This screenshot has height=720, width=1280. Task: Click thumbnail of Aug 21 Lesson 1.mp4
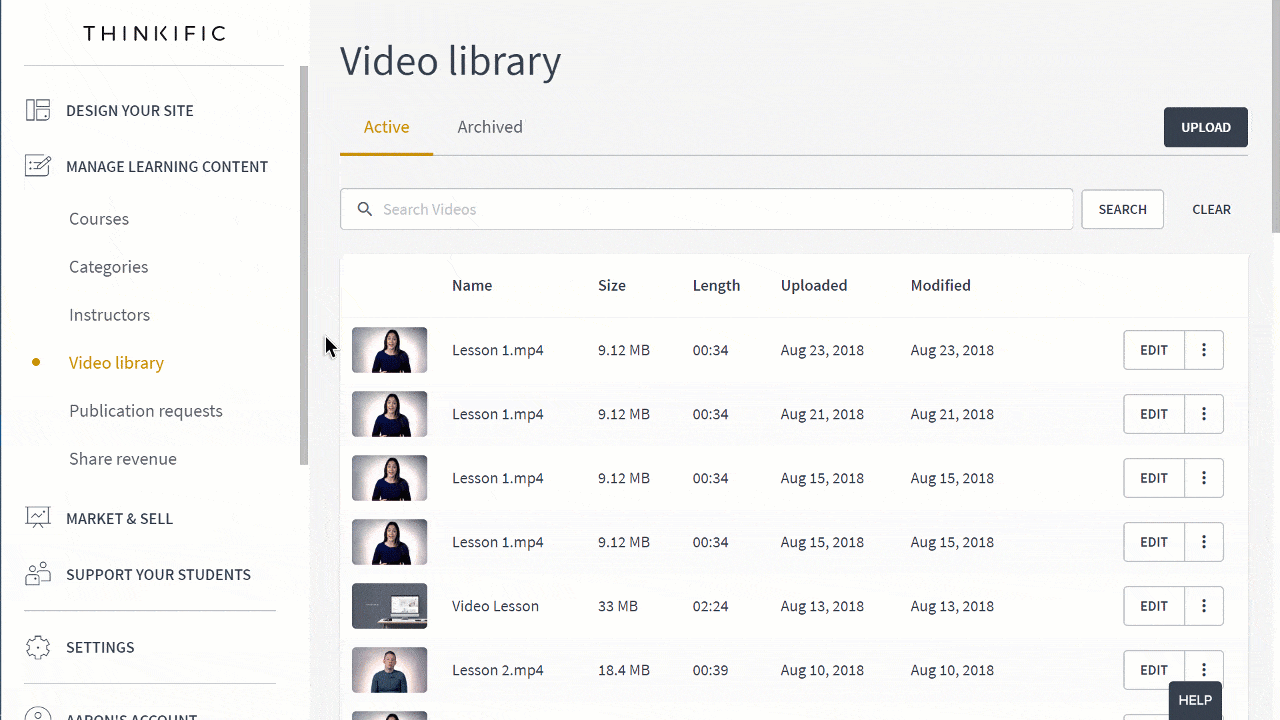pyautogui.click(x=389, y=414)
